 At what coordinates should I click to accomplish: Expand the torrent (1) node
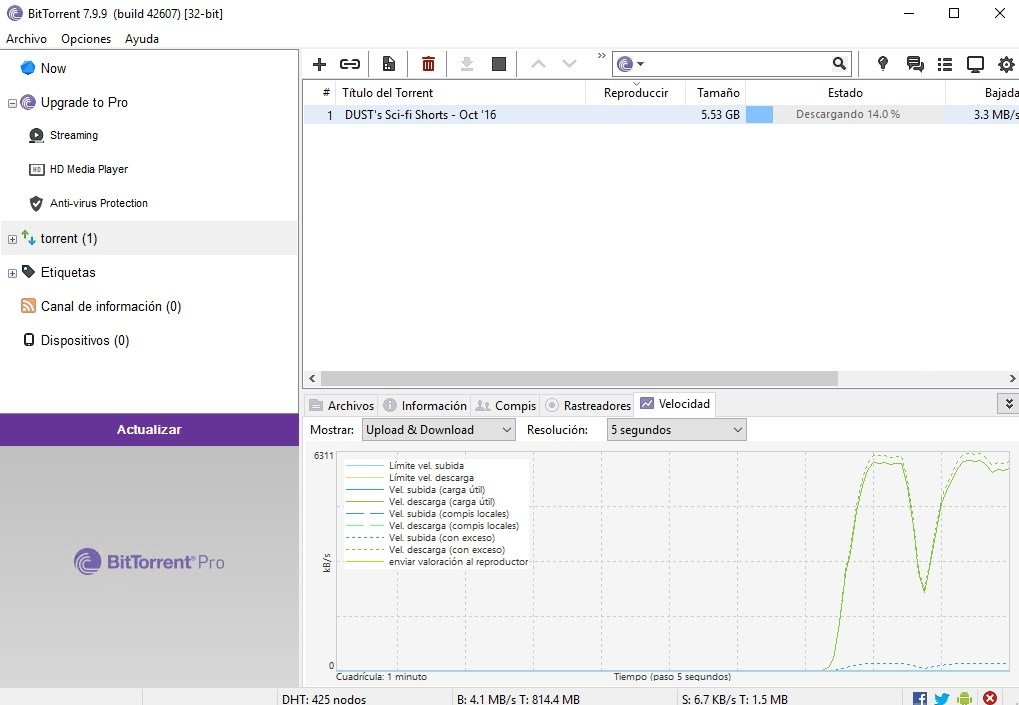pos(12,240)
